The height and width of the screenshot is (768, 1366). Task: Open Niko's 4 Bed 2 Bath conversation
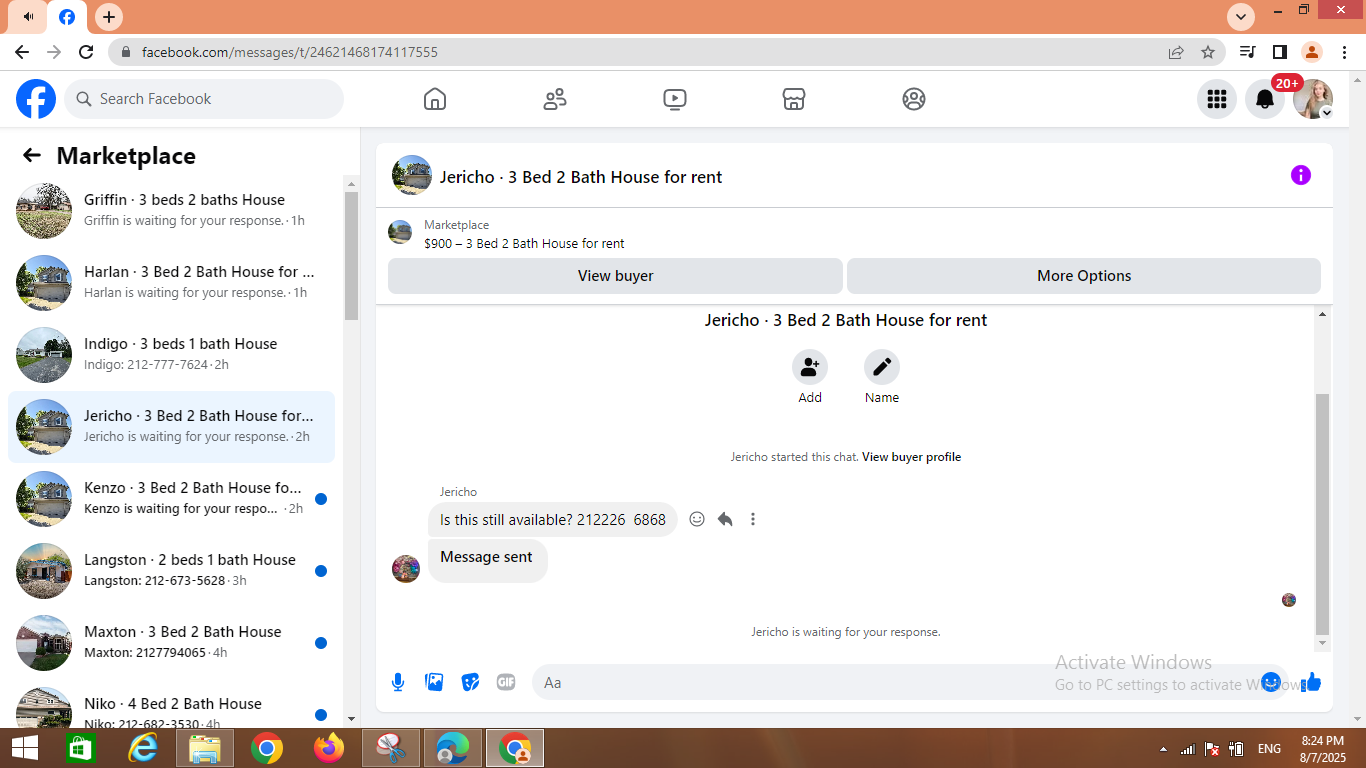point(171,704)
